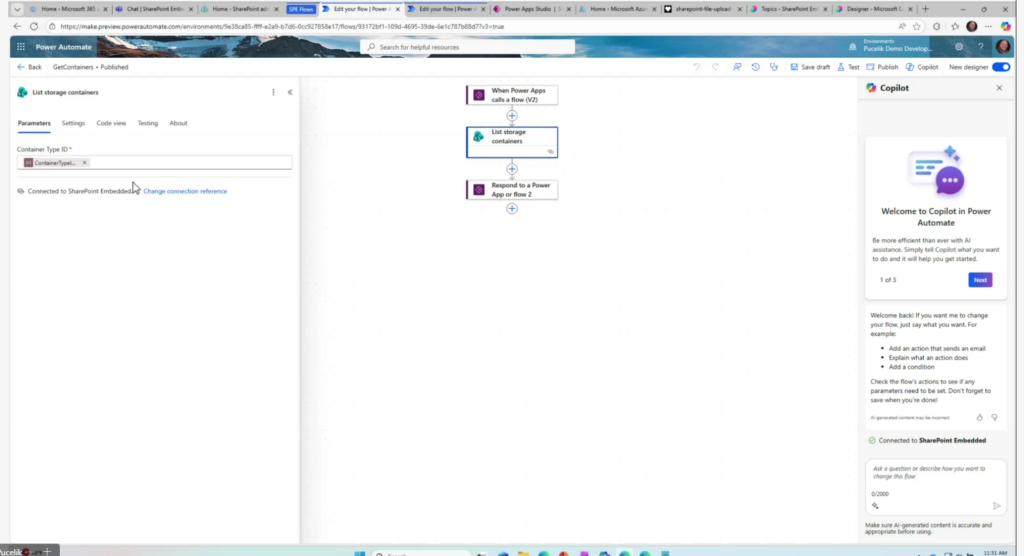Switch to the Testing tab
Viewport: 1024px width, 556px height.
click(148, 123)
